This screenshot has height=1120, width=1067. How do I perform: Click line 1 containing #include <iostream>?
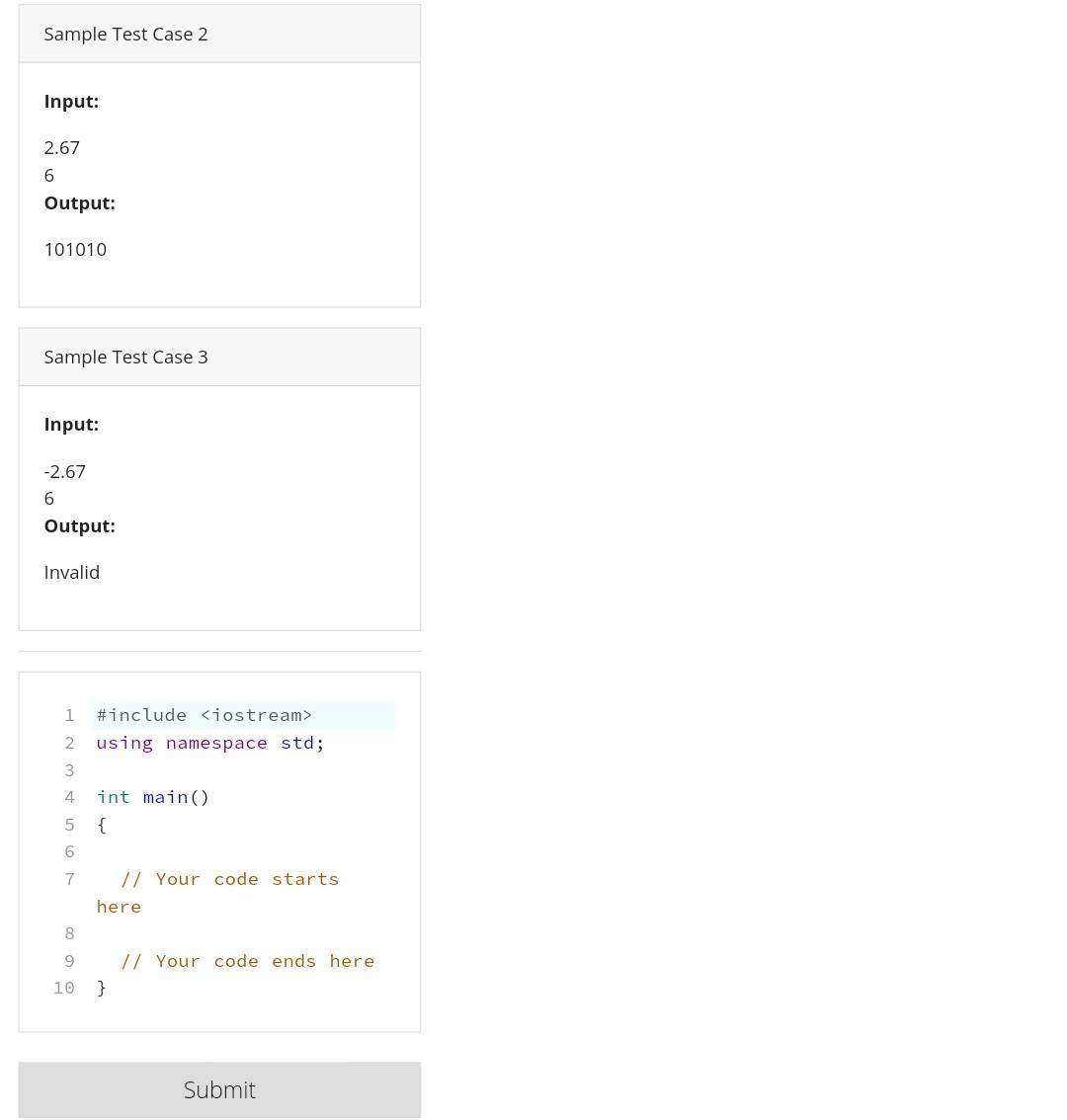pos(204,714)
